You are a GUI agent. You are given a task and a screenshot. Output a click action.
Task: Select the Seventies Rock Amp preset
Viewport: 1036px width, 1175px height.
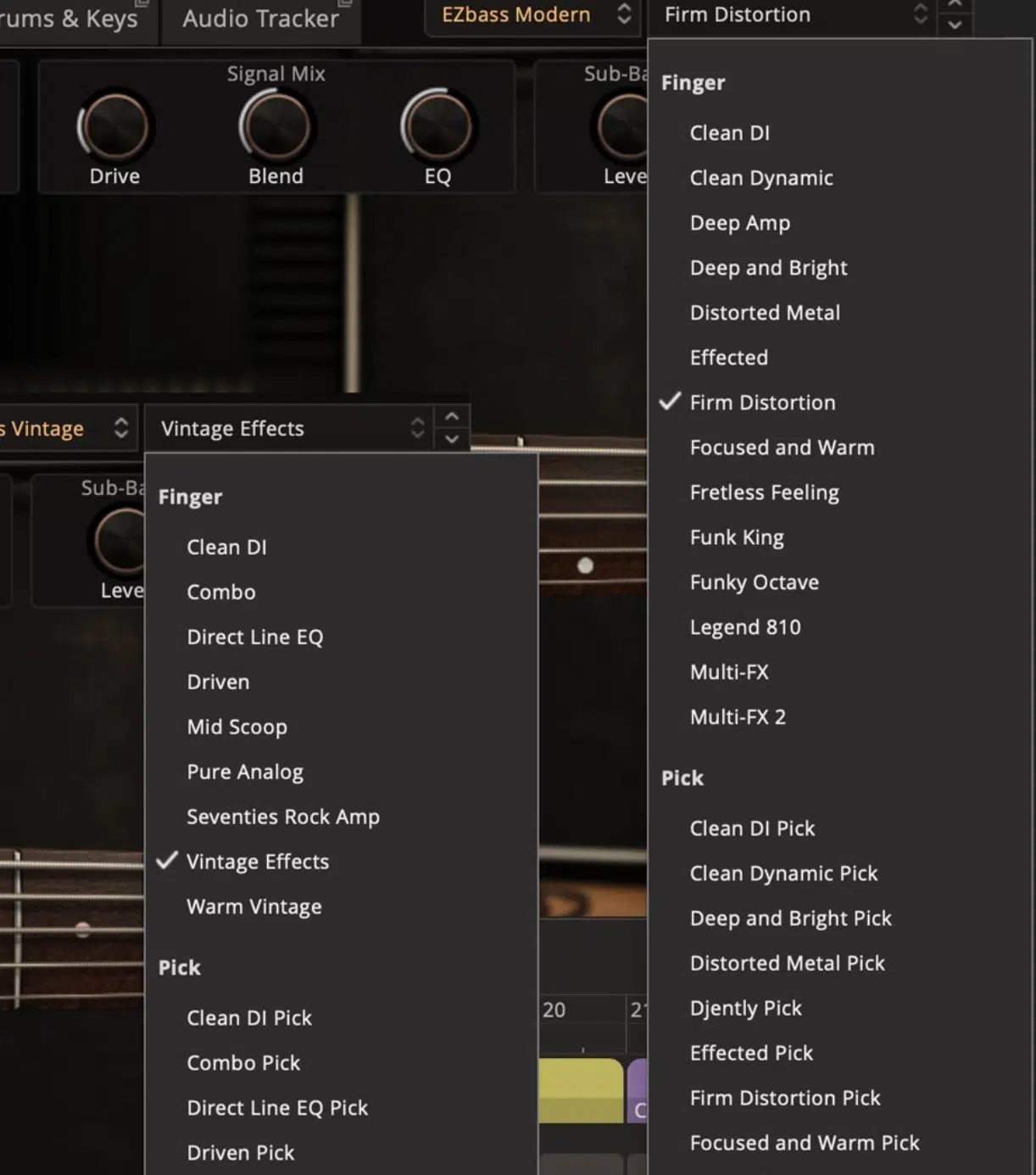pyautogui.click(x=342, y=817)
